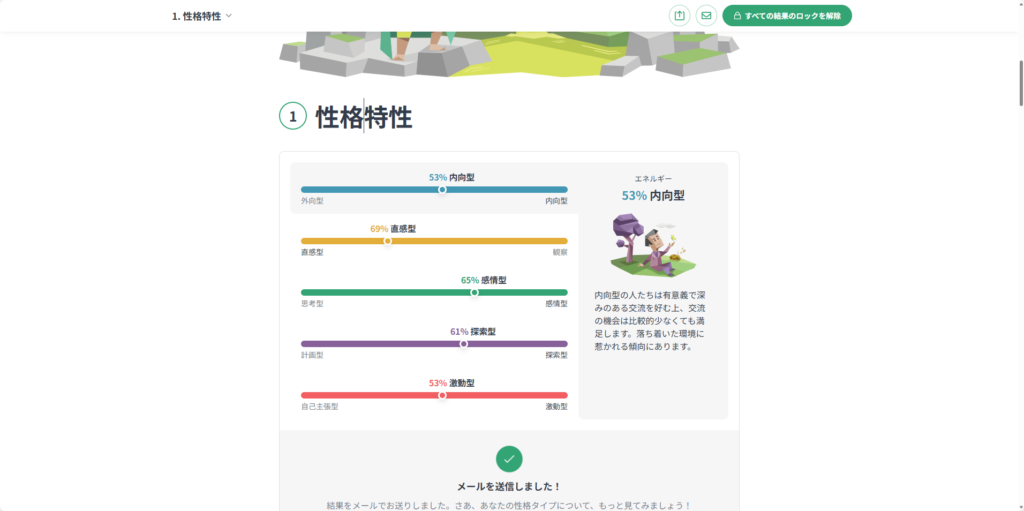1024x511 pixels.
Task: Click the green checkmark circle icon
Action: pyautogui.click(x=509, y=459)
